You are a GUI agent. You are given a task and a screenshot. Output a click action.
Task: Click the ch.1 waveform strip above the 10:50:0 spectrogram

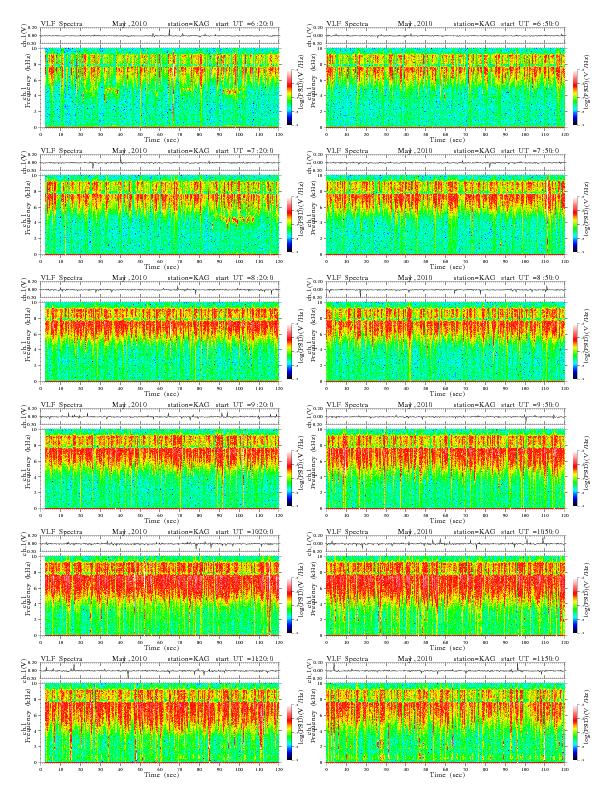tap(445, 543)
